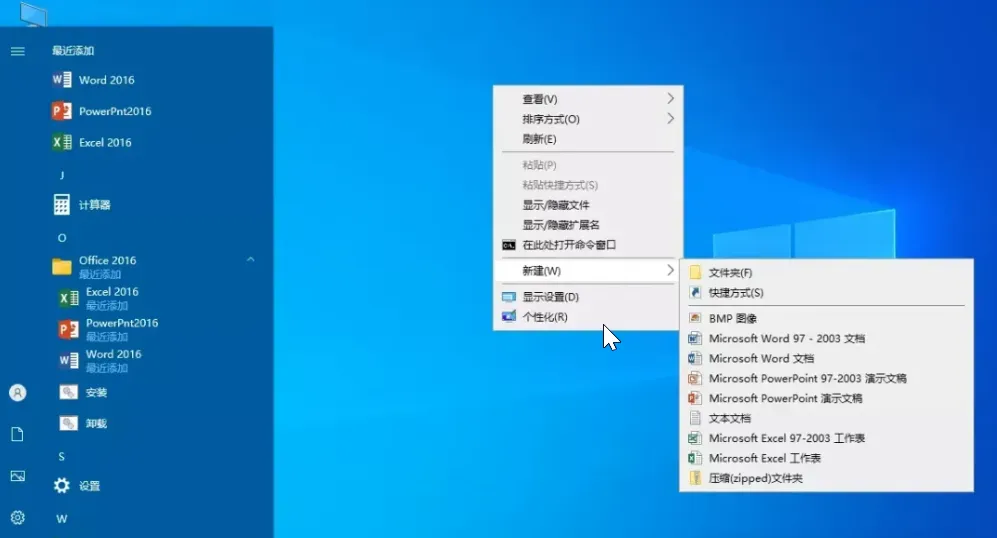Open Documents from Start sidebar icon
Screen dimensions: 997x538
(x=18, y=434)
